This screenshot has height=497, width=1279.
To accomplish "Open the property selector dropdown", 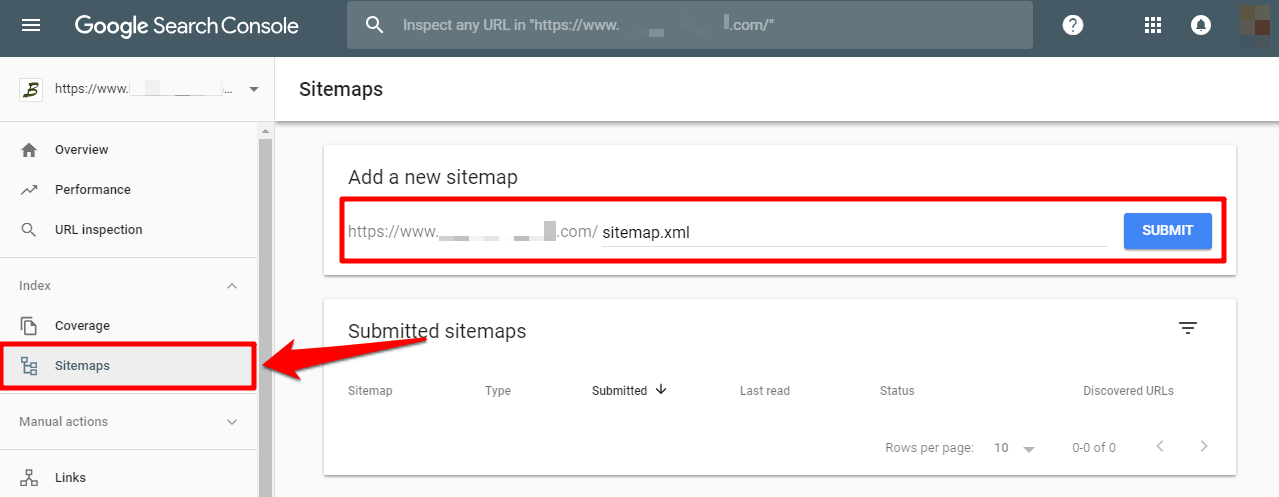I will point(254,89).
